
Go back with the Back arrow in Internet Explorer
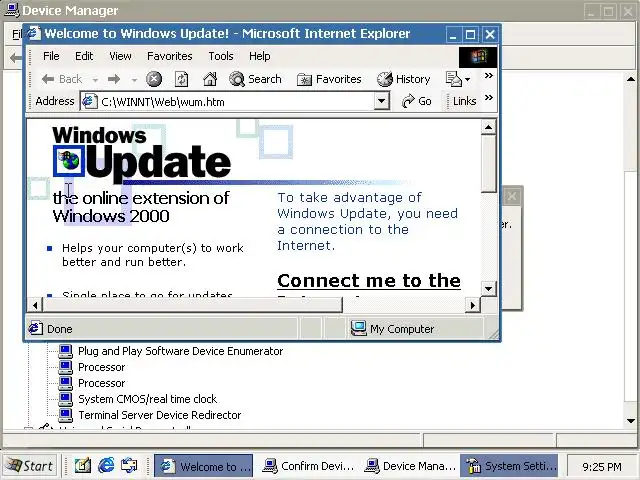point(61,79)
